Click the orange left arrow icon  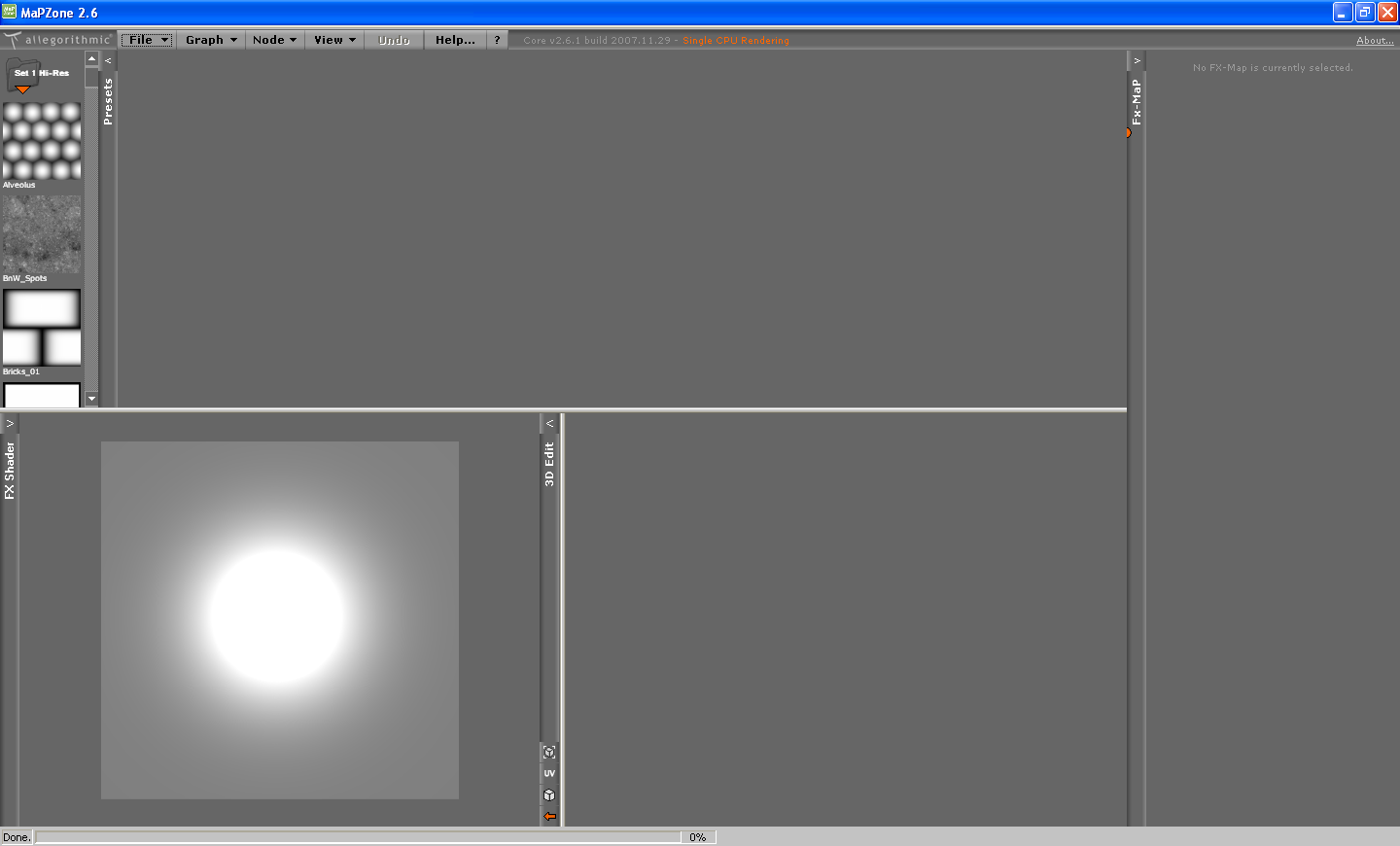tap(549, 817)
